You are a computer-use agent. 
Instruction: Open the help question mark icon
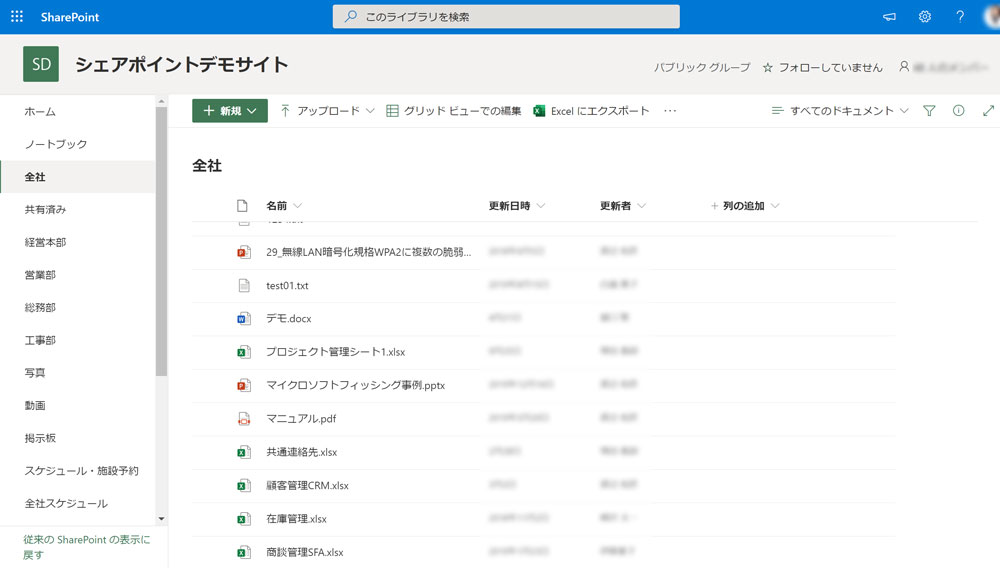tap(960, 17)
